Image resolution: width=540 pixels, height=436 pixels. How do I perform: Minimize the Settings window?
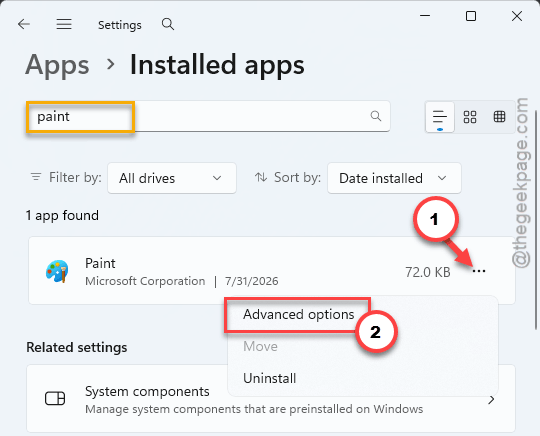point(425,16)
